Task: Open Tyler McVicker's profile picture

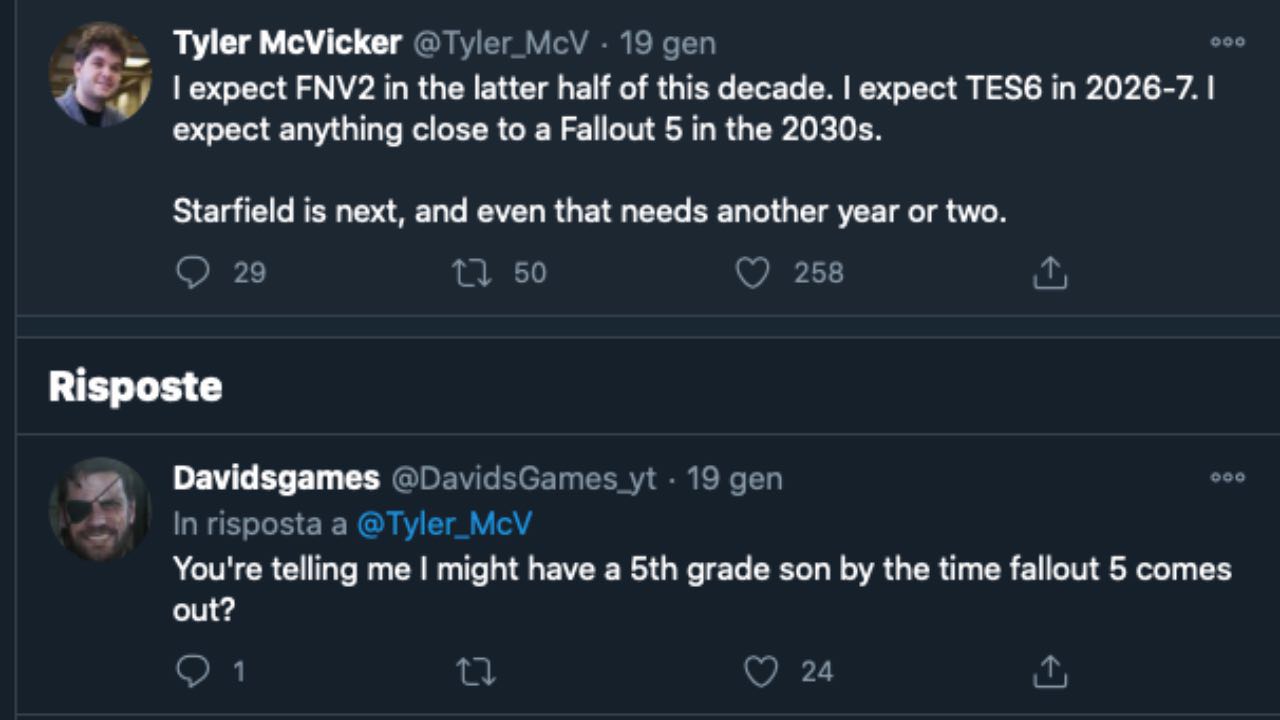Action: [100, 74]
